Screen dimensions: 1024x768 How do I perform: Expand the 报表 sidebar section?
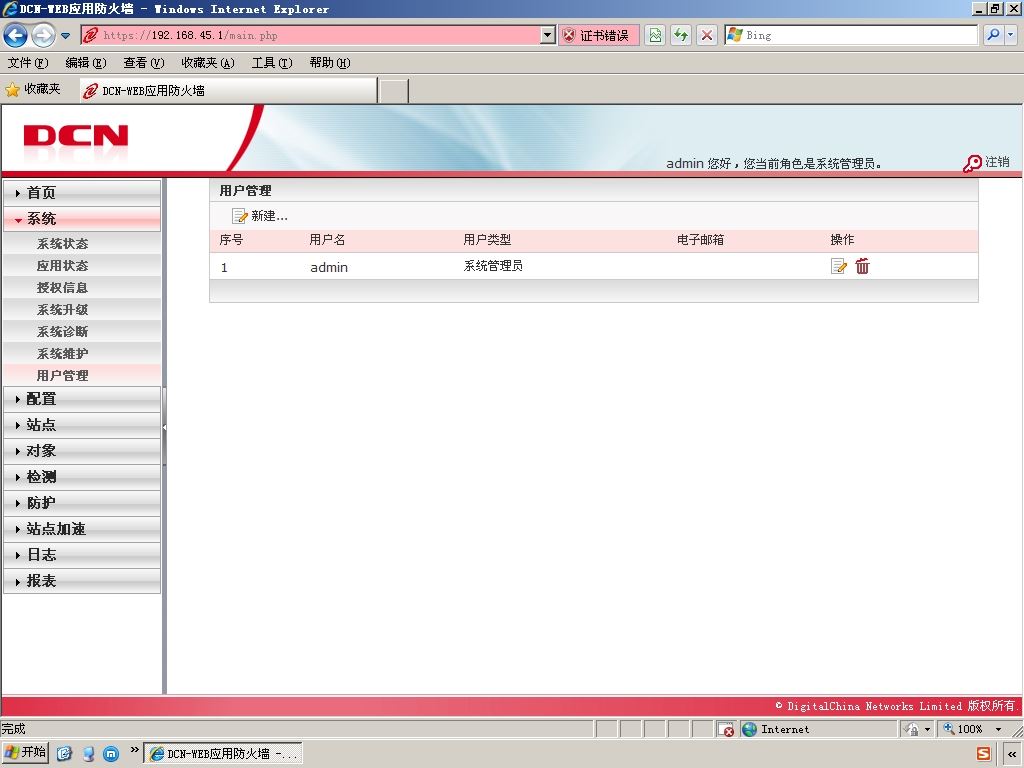(82, 581)
